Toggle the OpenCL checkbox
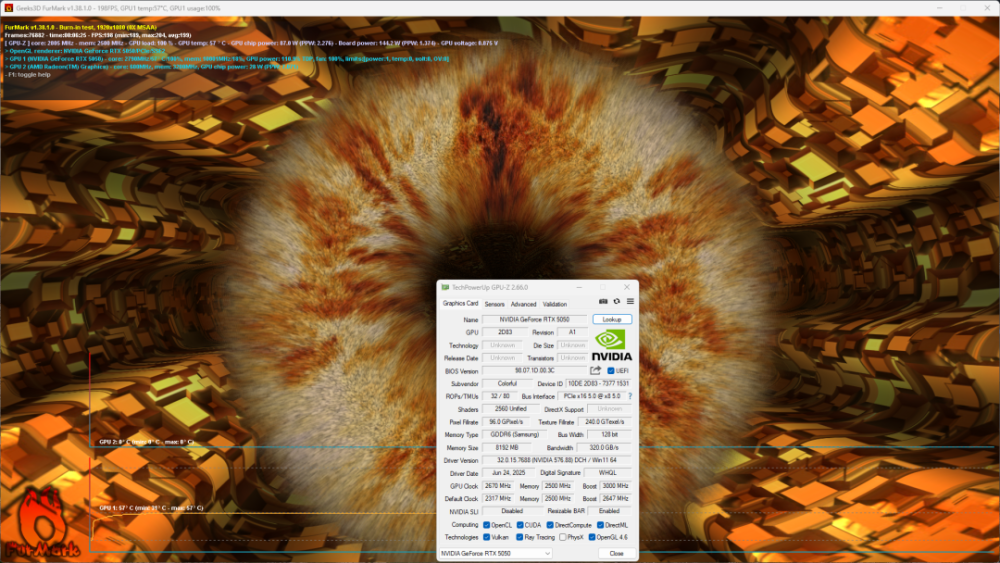1000x563 pixels. tap(487, 525)
